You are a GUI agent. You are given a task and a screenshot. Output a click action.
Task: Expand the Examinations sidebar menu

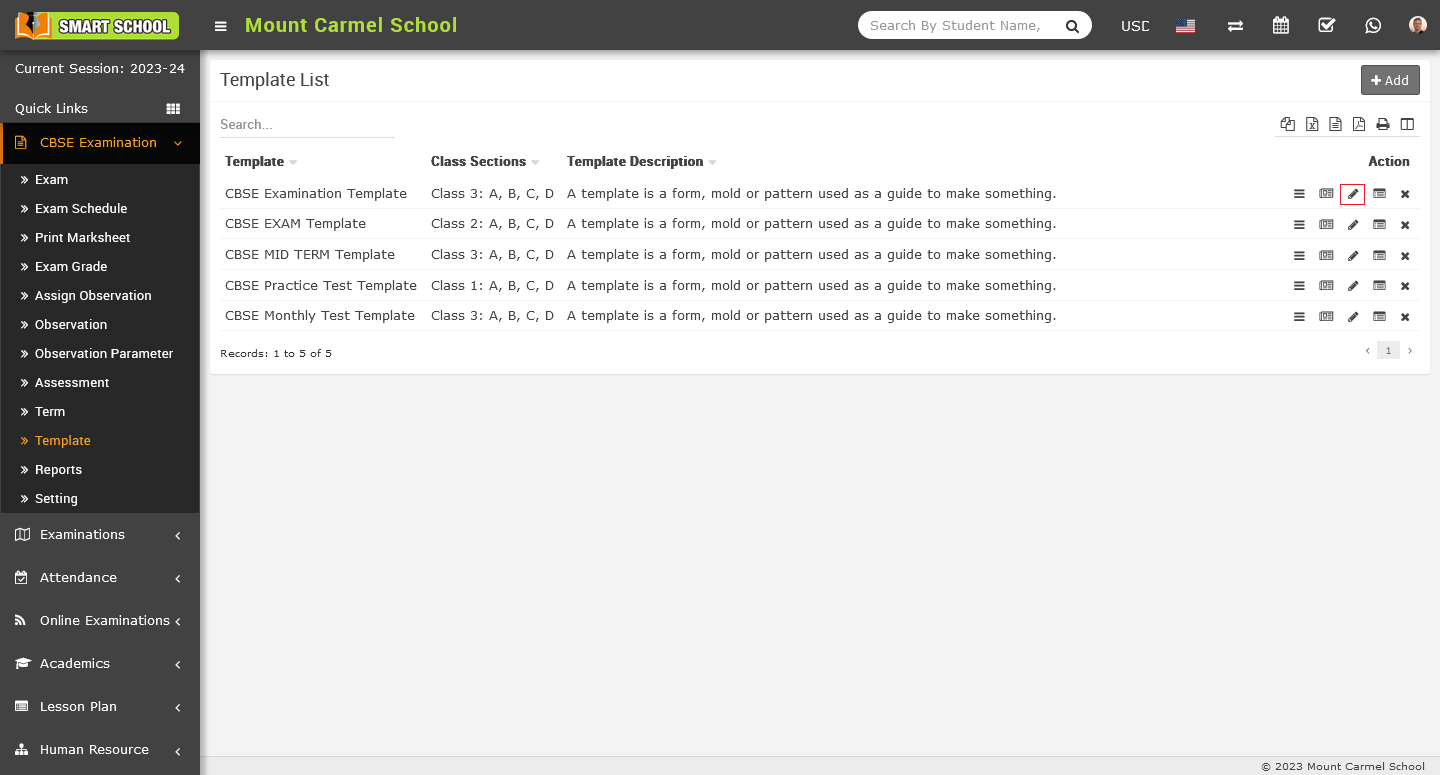(100, 535)
